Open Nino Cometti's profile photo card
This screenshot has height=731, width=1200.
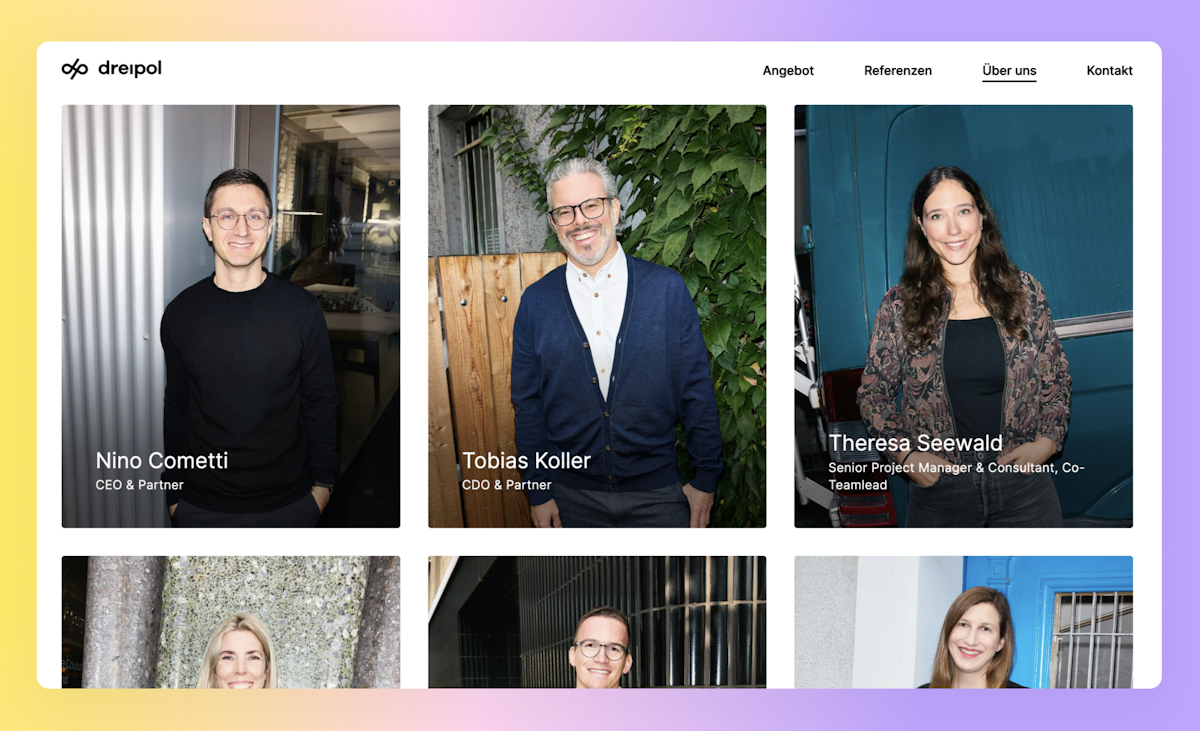(231, 316)
